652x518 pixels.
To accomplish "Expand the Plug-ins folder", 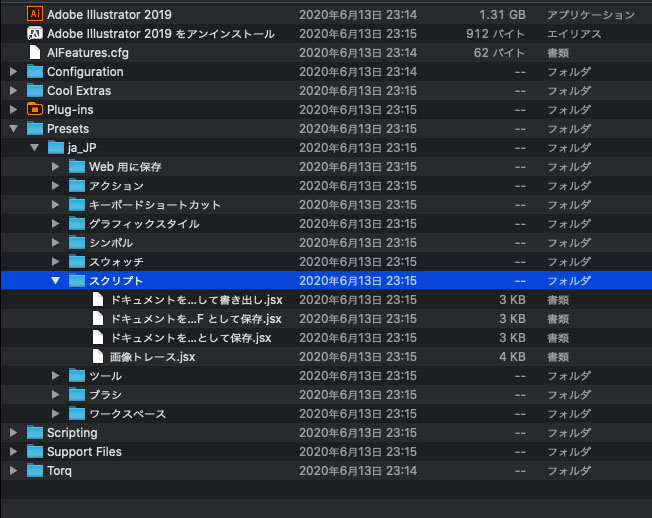I will tap(13, 110).
